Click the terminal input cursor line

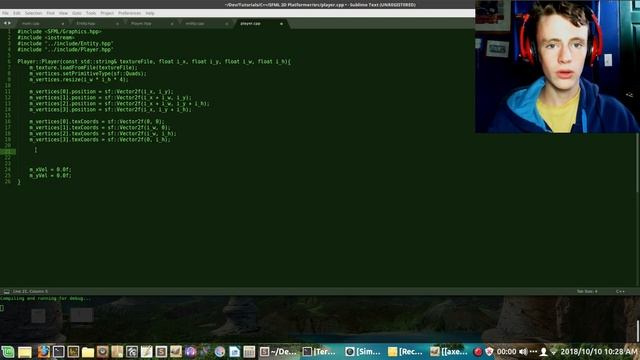pos(2,308)
